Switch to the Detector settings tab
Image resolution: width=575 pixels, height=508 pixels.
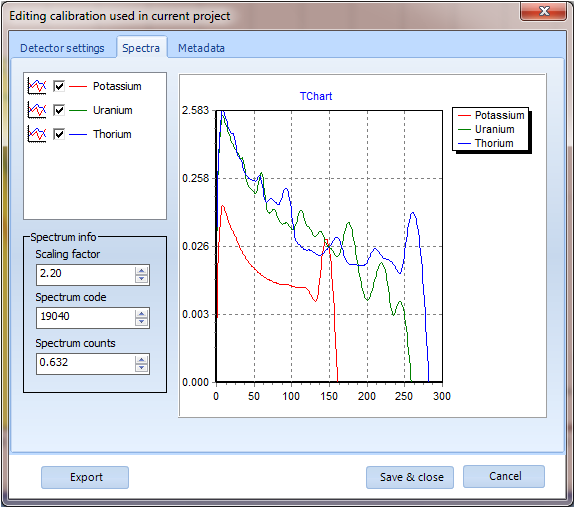click(62, 48)
